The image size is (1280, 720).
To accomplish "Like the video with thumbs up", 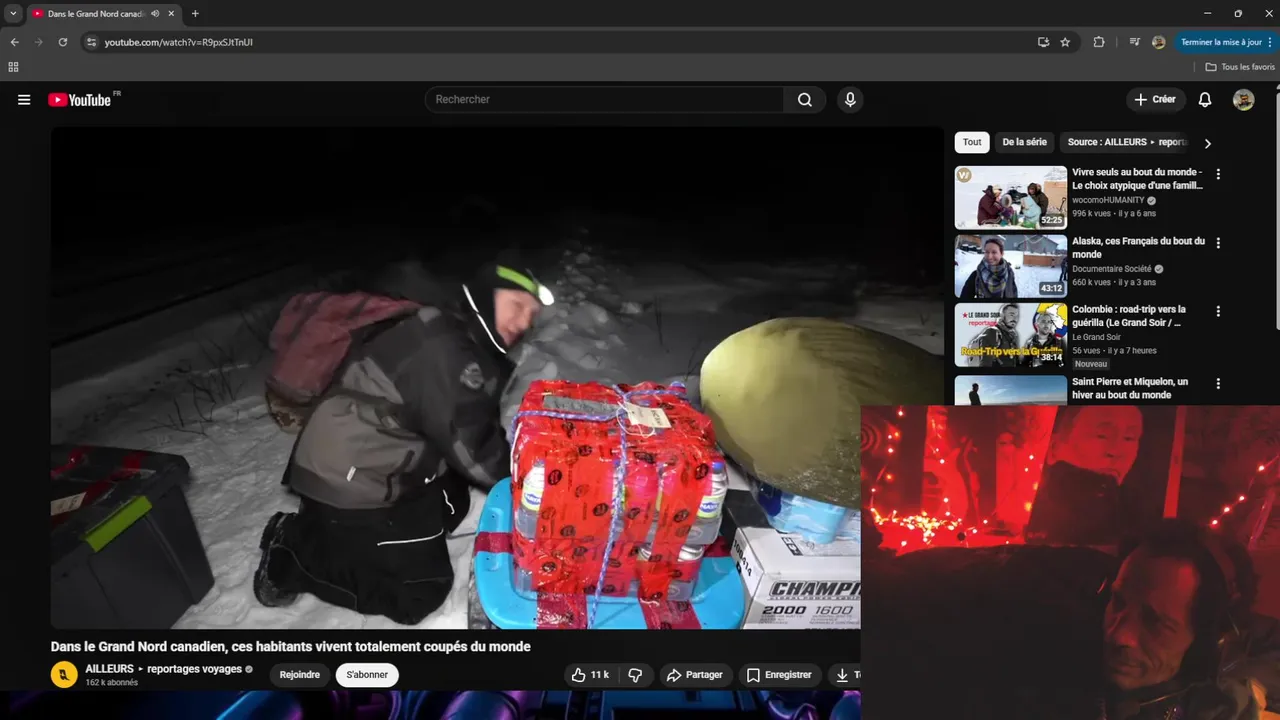I will pyautogui.click(x=589, y=675).
